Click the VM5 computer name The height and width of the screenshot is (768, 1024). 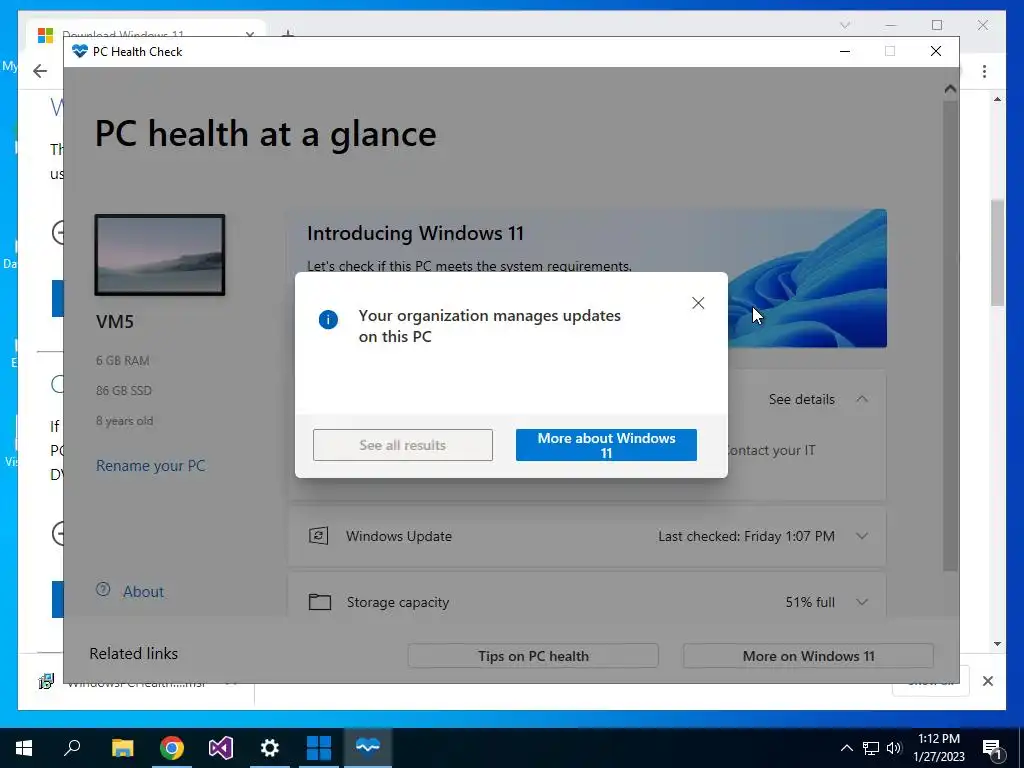pos(115,321)
